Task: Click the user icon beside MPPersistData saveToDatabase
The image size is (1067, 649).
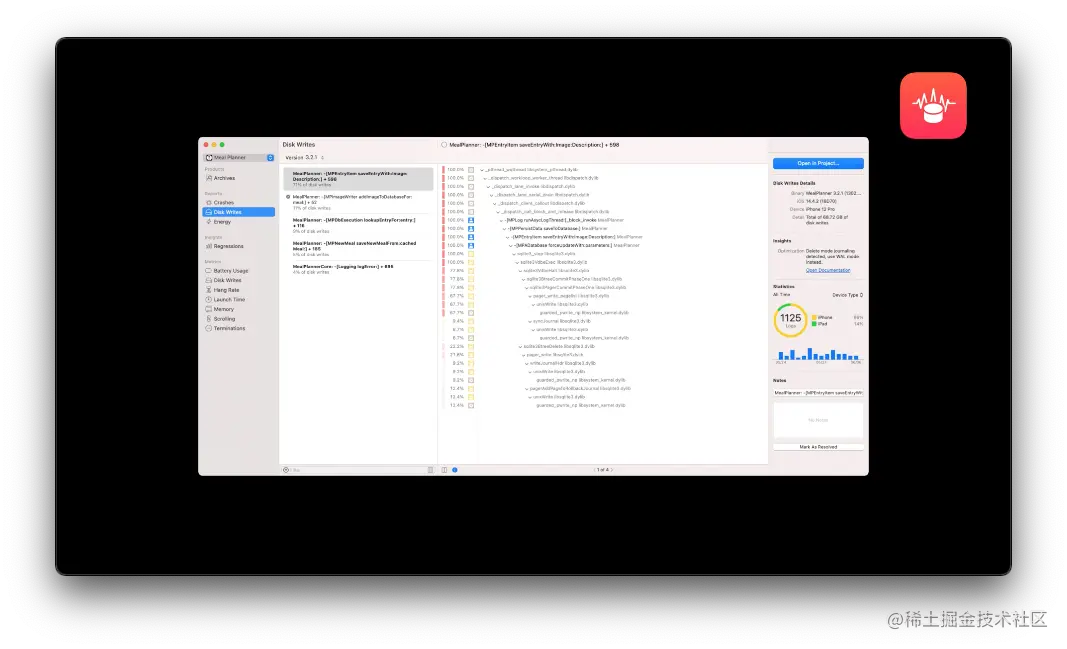Action: click(471, 229)
